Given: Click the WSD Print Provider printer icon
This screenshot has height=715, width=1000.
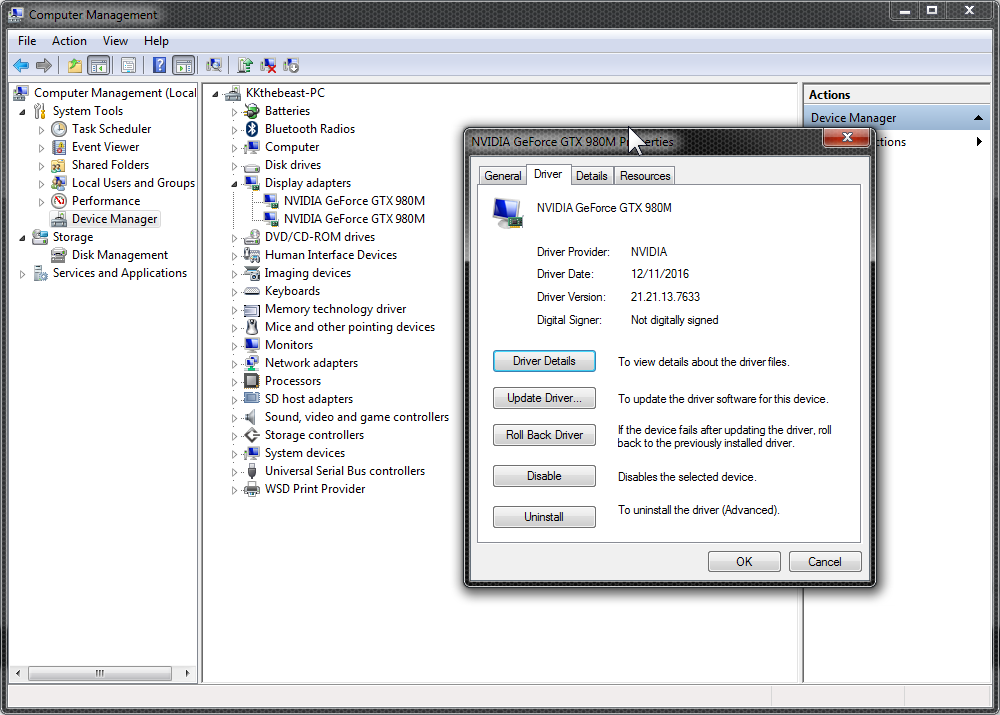Looking at the screenshot, I should (x=252, y=489).
